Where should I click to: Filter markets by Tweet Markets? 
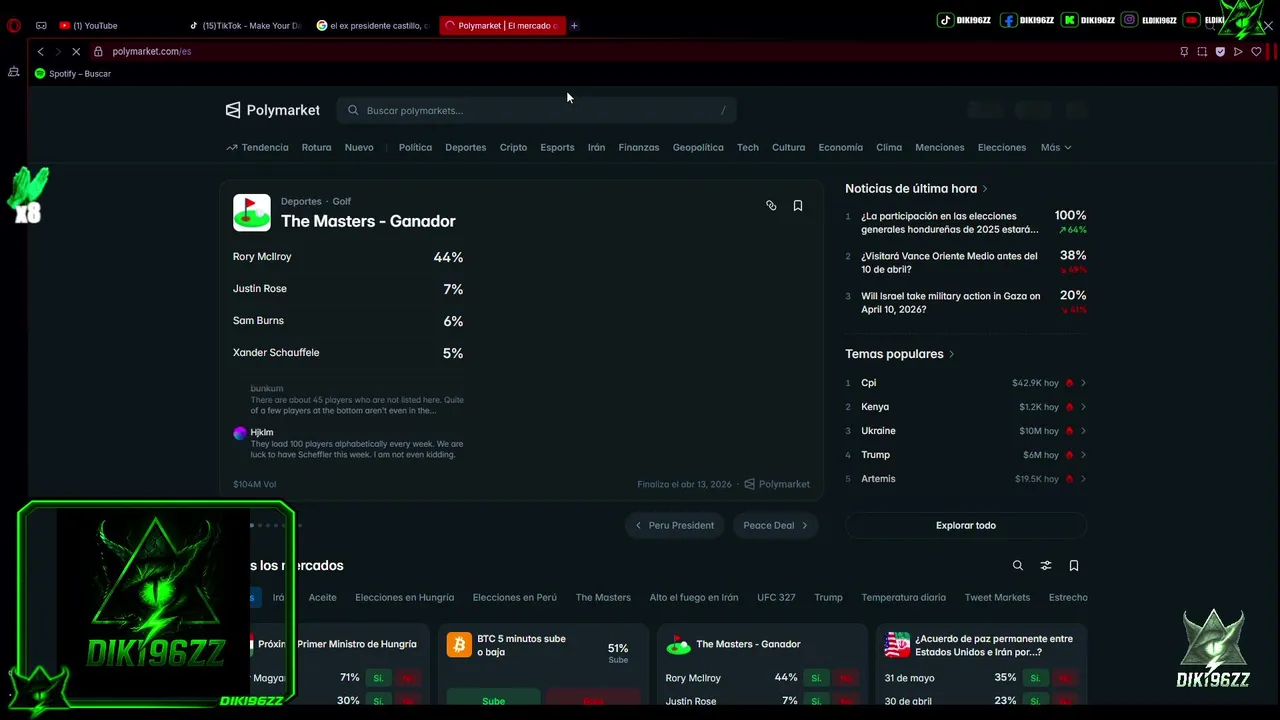coord(997,597)
